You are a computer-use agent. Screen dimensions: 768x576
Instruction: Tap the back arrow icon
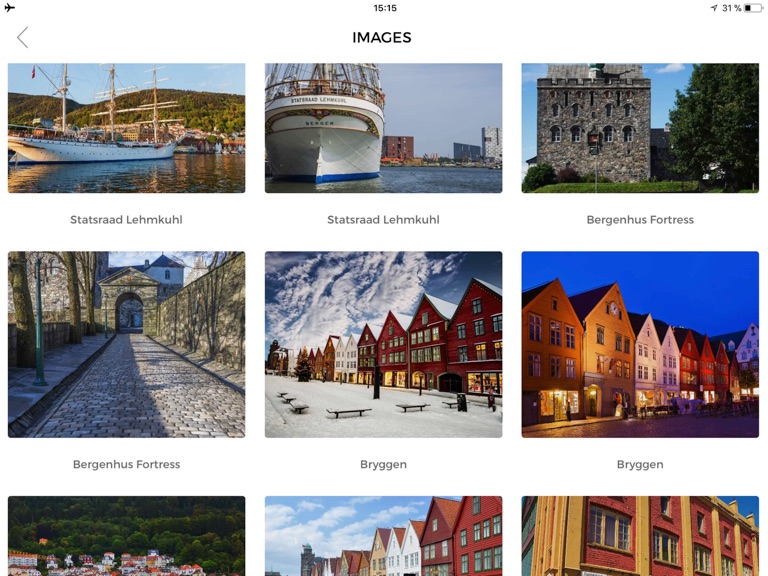coord(23,37)
